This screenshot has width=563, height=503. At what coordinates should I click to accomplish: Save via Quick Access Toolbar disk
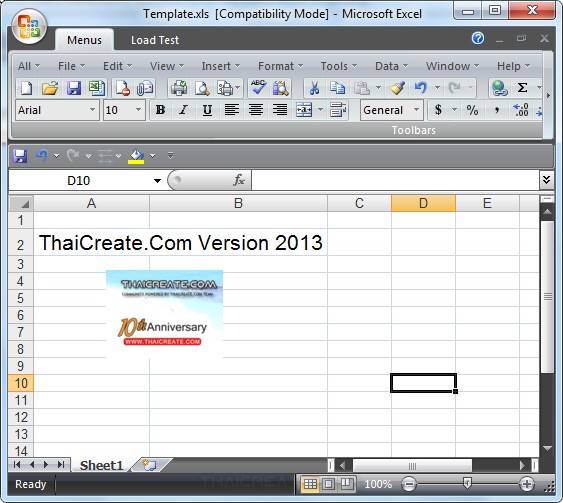point(20,156)
